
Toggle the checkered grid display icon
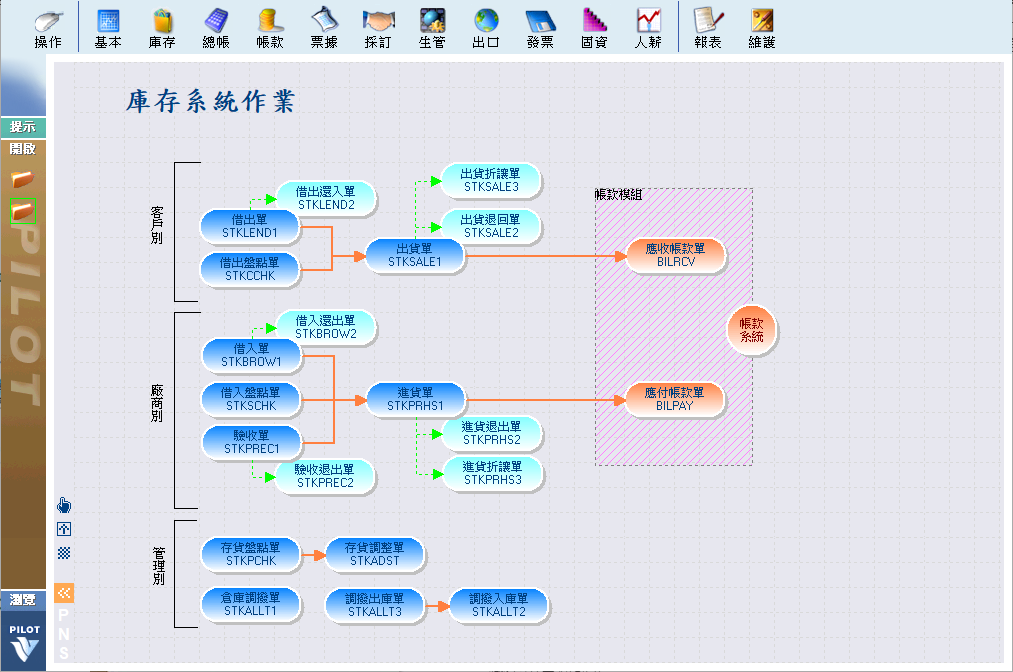(64, 552)
